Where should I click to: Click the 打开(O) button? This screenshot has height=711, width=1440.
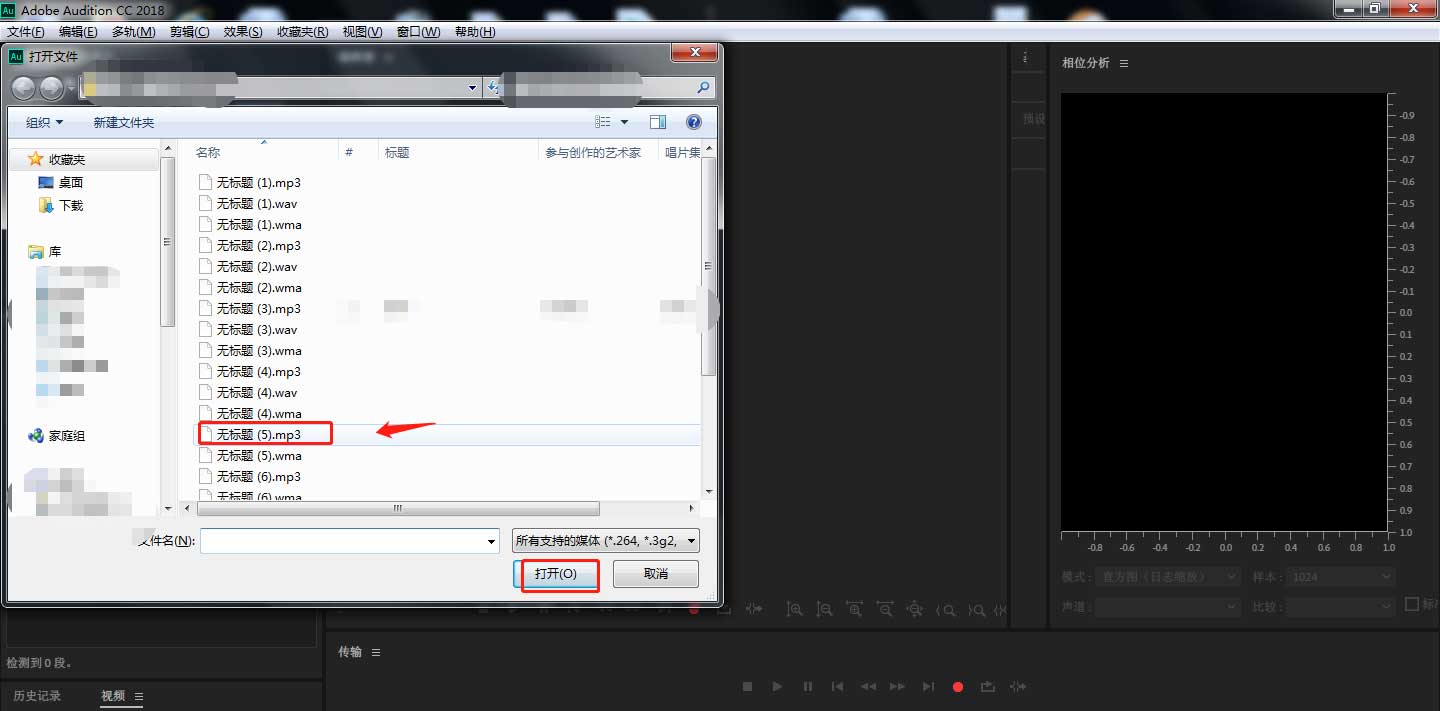(x=556, y=574)
